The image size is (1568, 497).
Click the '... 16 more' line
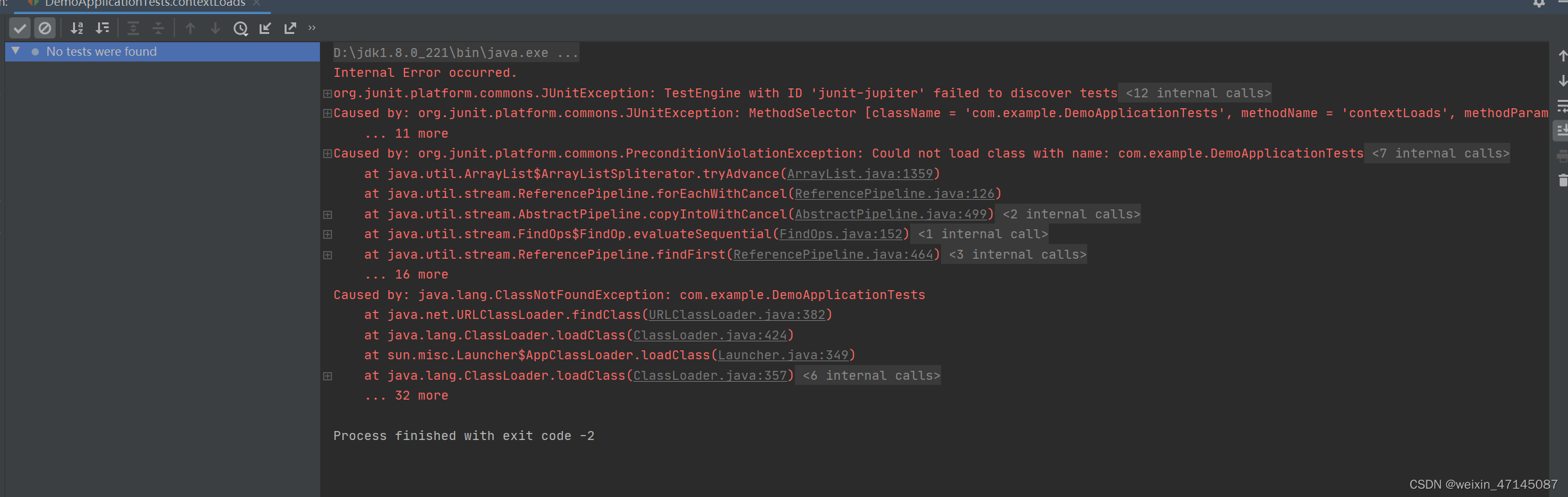point(406,275)
